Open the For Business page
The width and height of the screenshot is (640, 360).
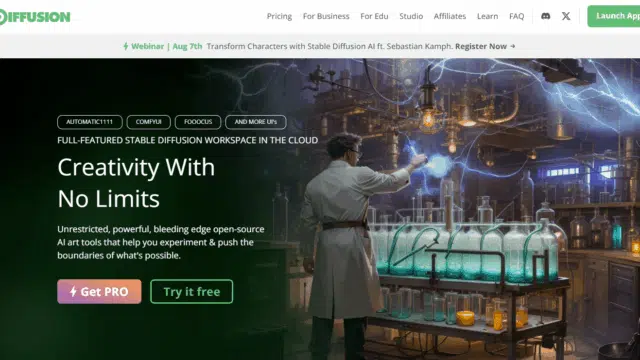(x=326, y=16)
